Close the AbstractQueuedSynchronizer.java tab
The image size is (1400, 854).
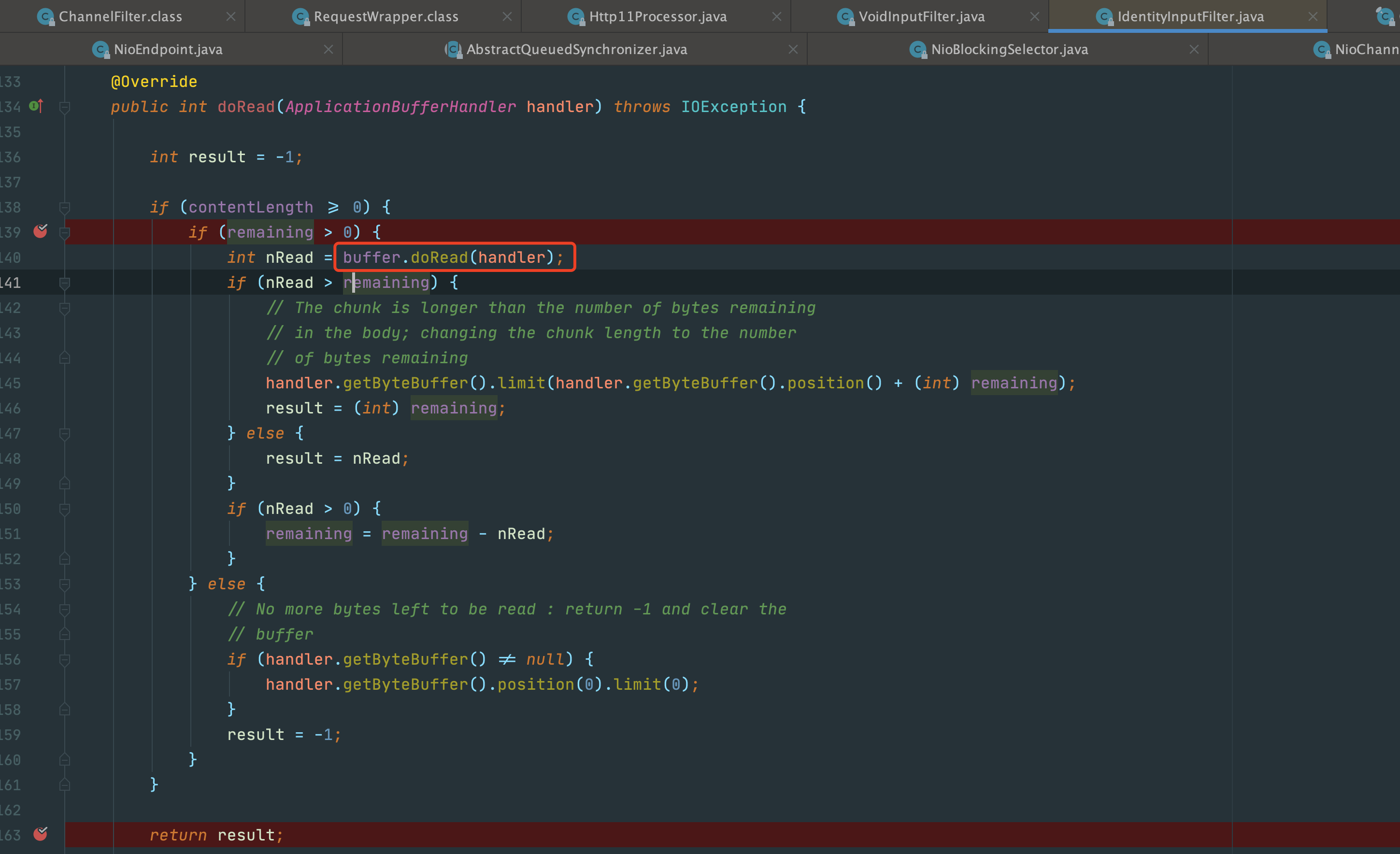point(793,49)
